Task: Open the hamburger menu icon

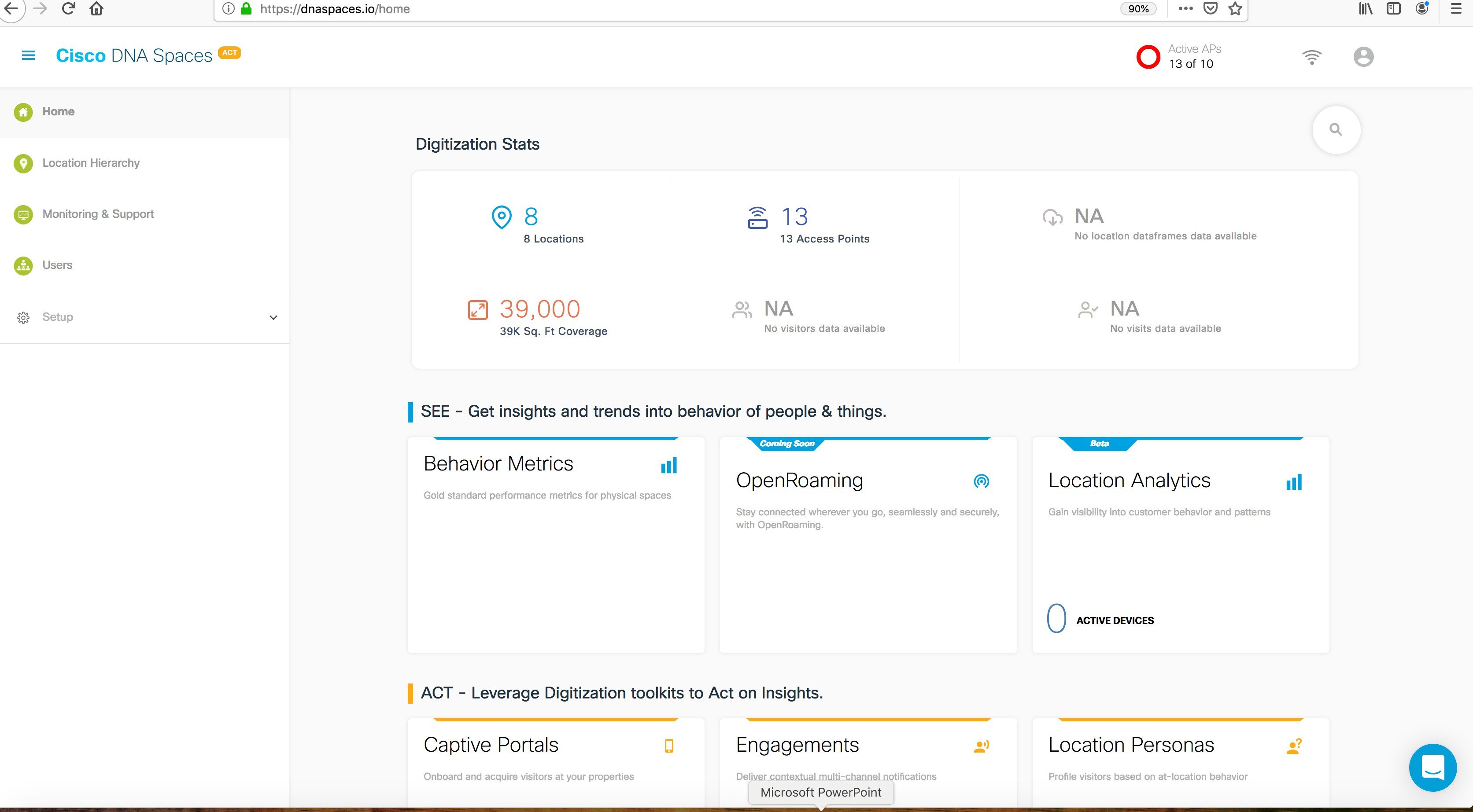Action: pyautogui.click(x=28, y=55)
